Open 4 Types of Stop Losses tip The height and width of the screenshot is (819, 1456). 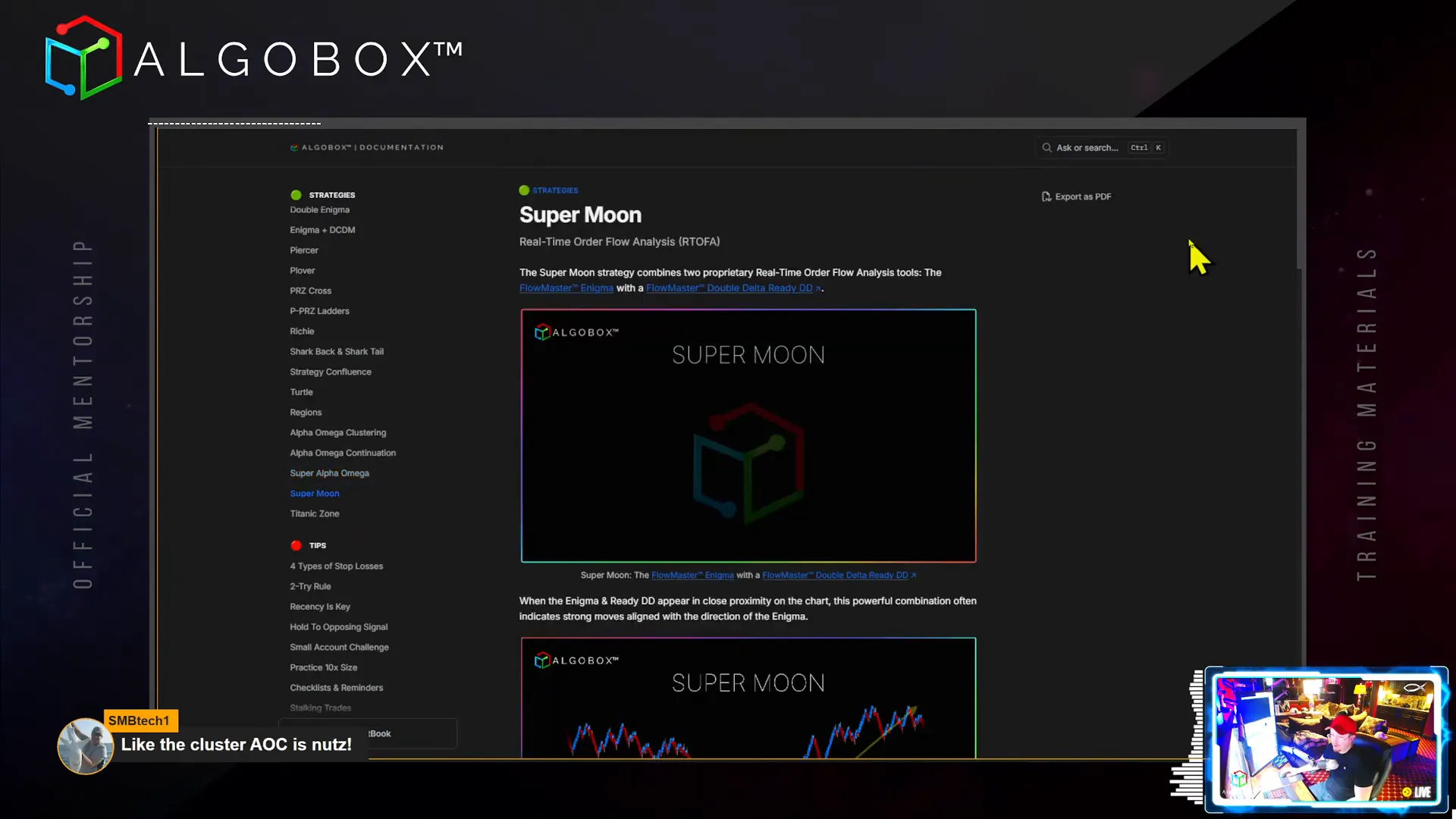(336, 566)
